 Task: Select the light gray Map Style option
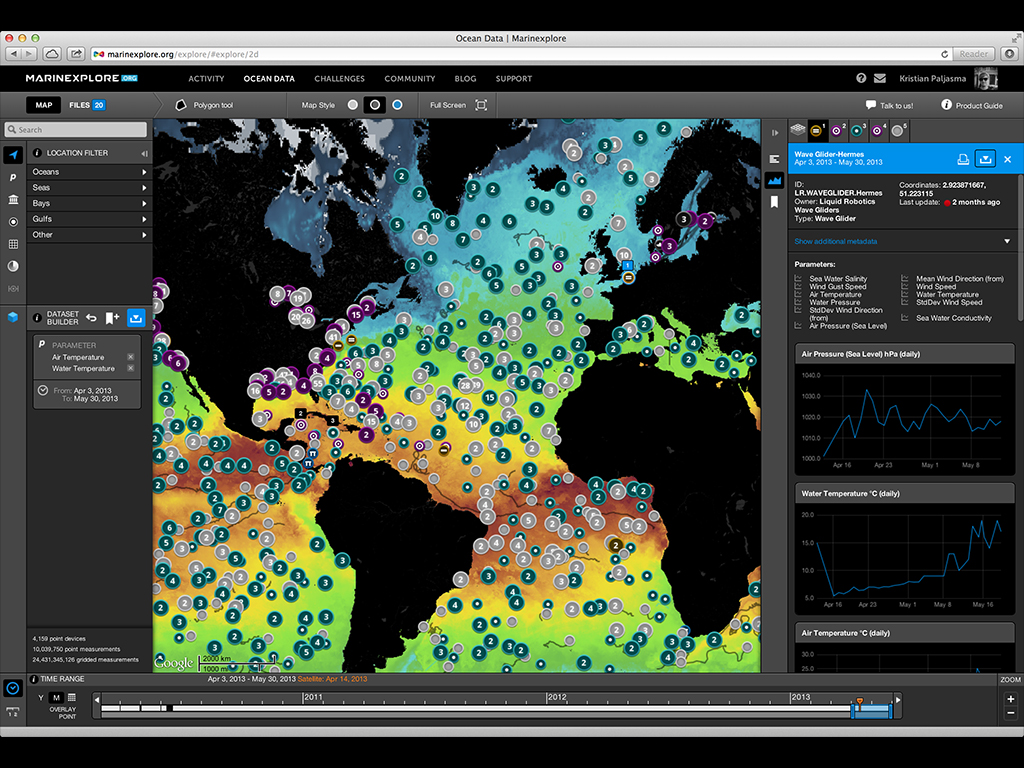click(x=353, y=105)
